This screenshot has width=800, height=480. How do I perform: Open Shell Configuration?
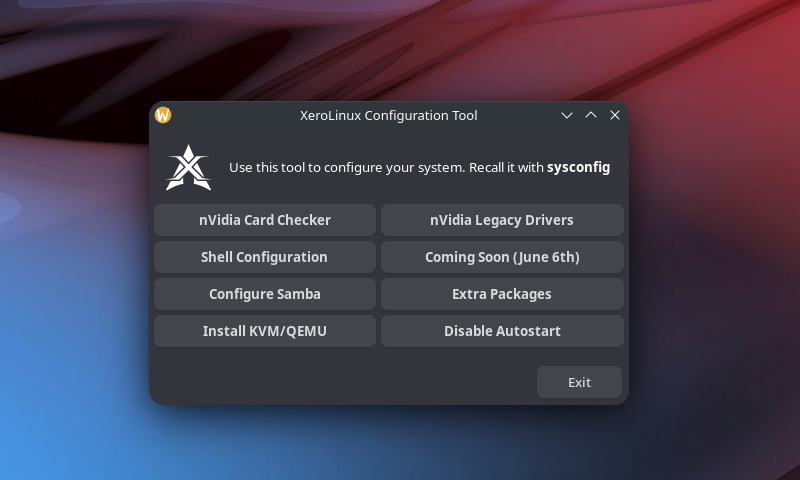(x=265, y=257)
